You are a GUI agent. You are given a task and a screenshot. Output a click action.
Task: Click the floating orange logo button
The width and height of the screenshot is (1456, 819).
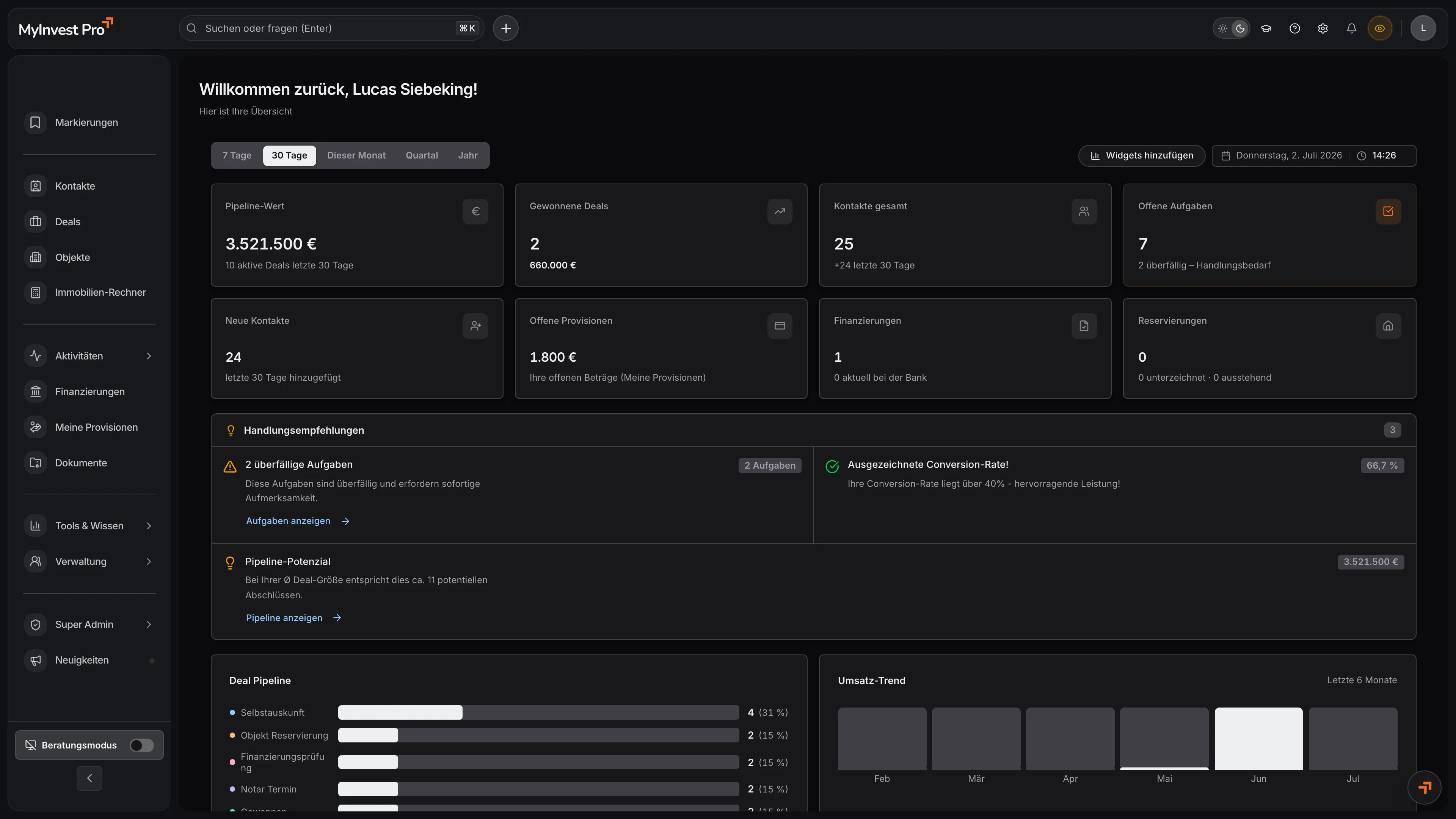pyautogui.click(x=1424, y=787)
